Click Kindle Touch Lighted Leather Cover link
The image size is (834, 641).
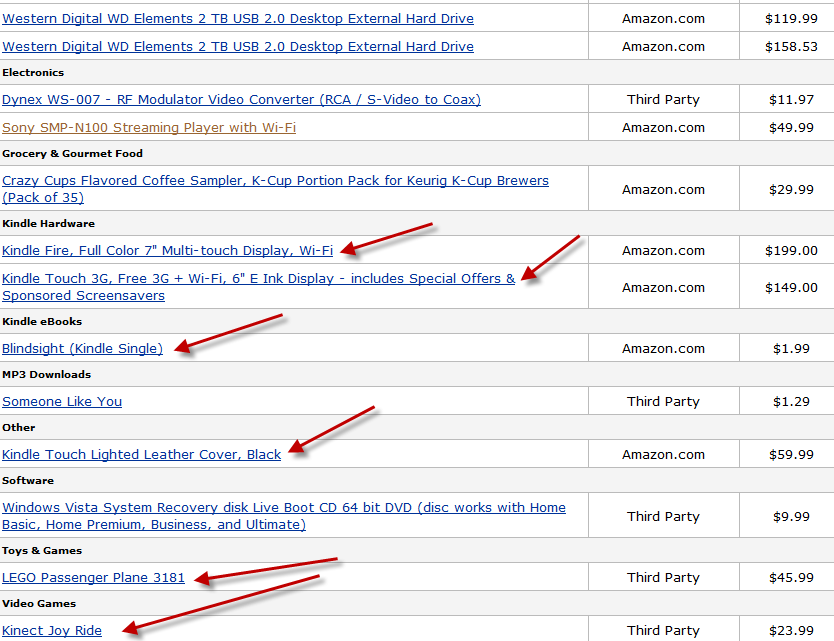(x=141, y=455)
